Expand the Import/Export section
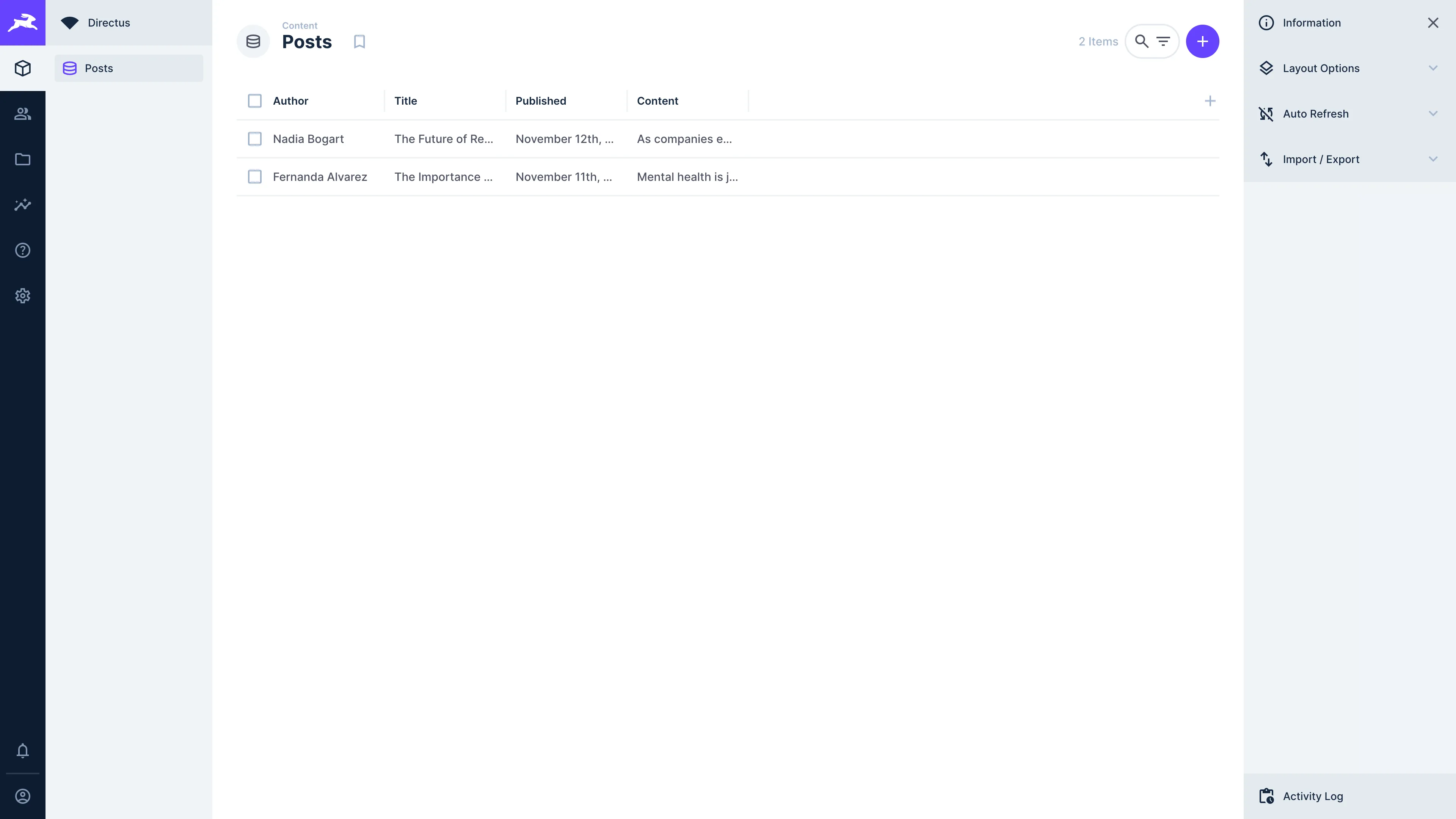Image resolution: width=1456 pixels, height=819 pixels. pyautogui.click(x=1350, y=159)
